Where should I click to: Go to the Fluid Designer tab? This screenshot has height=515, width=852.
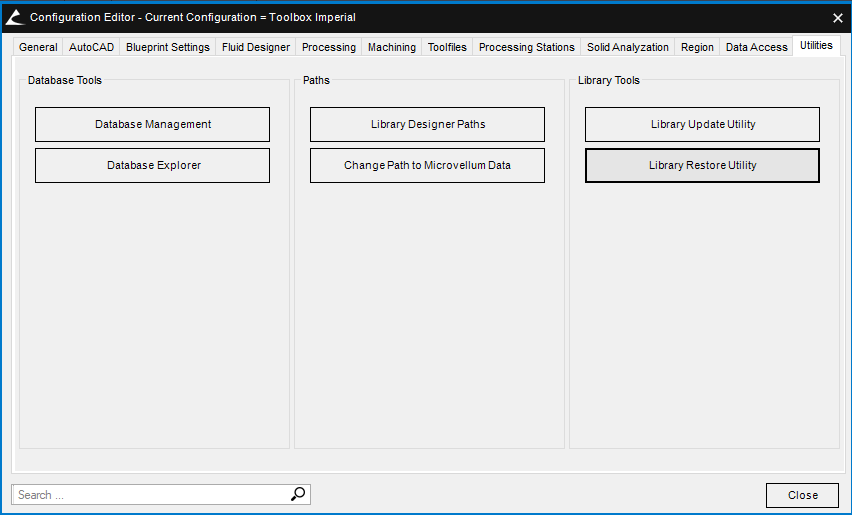tap(256, 47)
